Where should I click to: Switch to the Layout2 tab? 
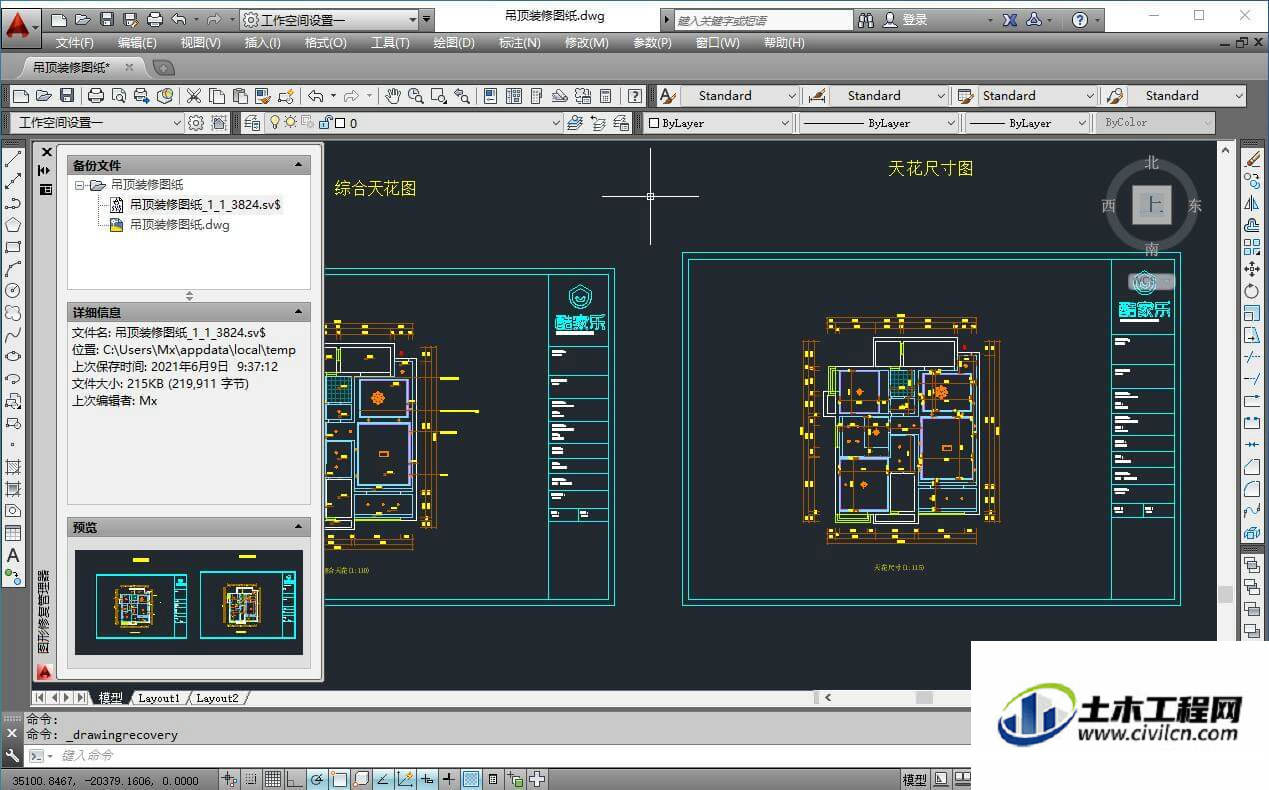(x=217, y=698)
